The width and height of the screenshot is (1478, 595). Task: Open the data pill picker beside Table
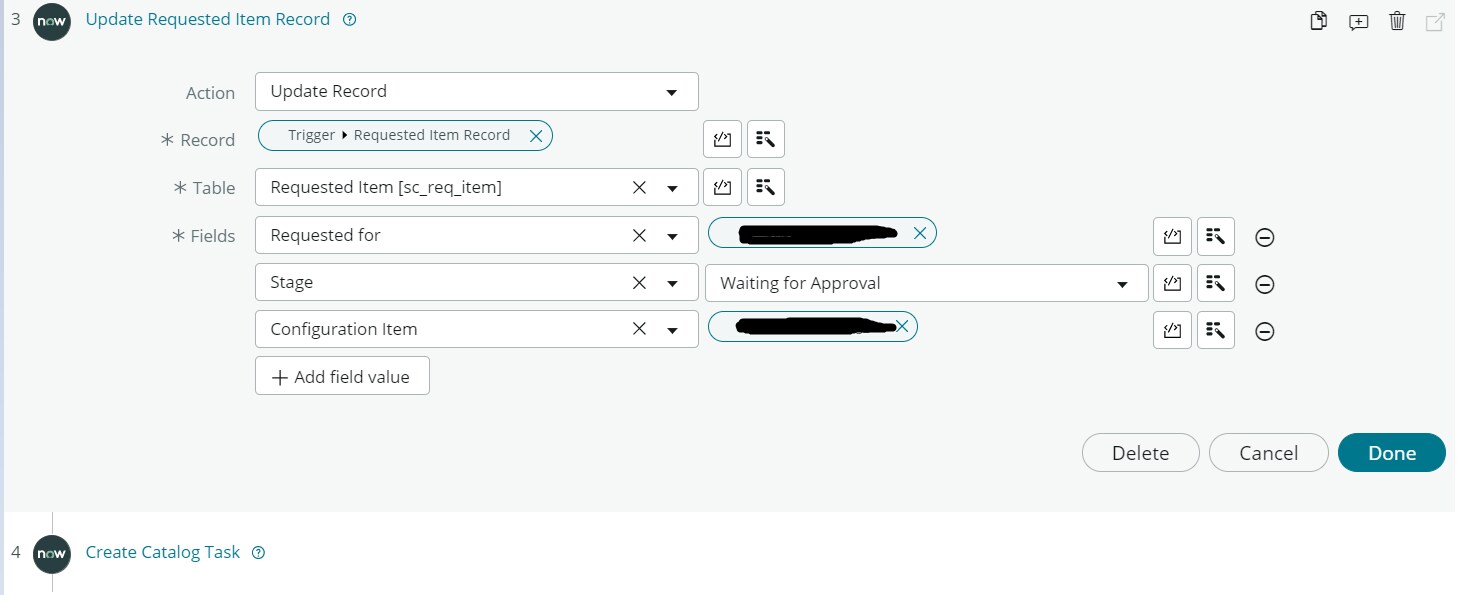tap(765, 187)
